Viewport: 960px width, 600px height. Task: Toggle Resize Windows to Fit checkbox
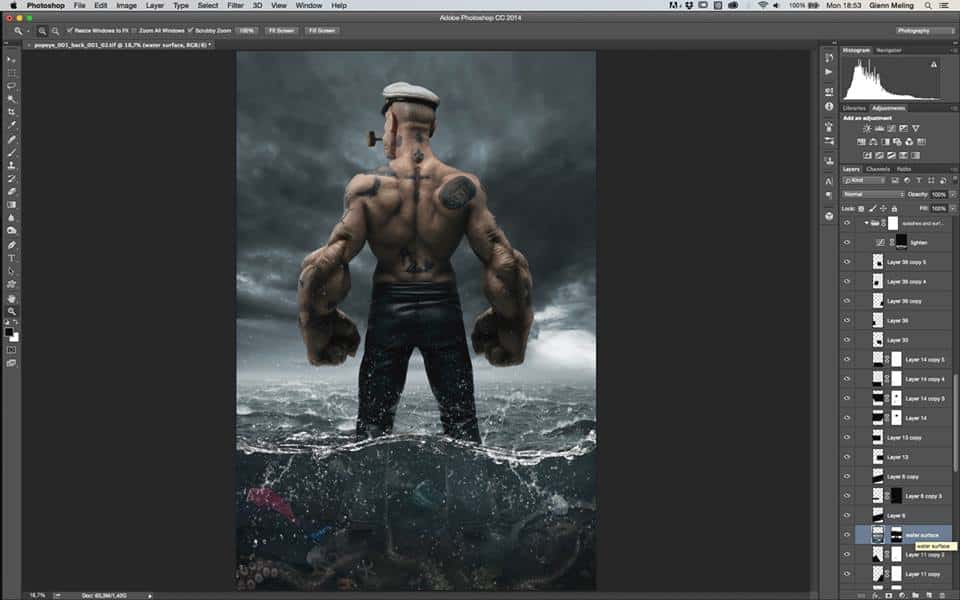(x=69, y=31)
